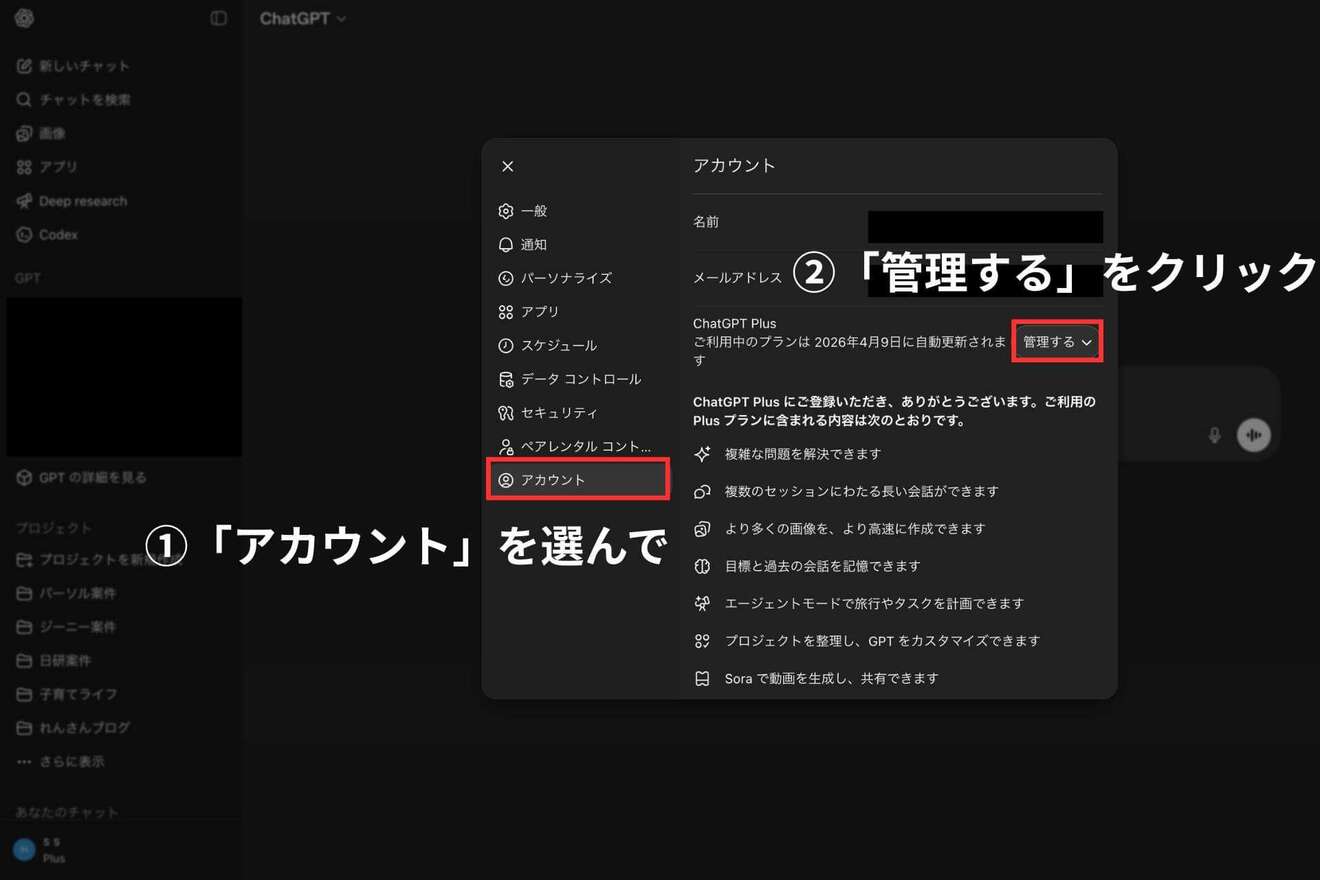
Task: Click the database icon beside データ コントロール
Action: click(x=506, y=379)
